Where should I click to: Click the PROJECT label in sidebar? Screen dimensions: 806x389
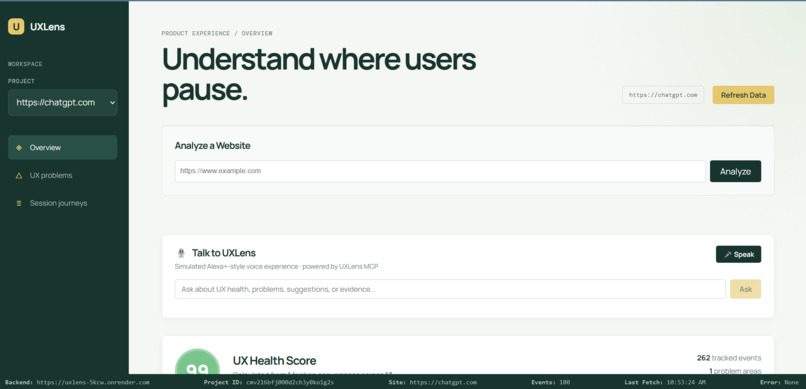click(21, 81)
